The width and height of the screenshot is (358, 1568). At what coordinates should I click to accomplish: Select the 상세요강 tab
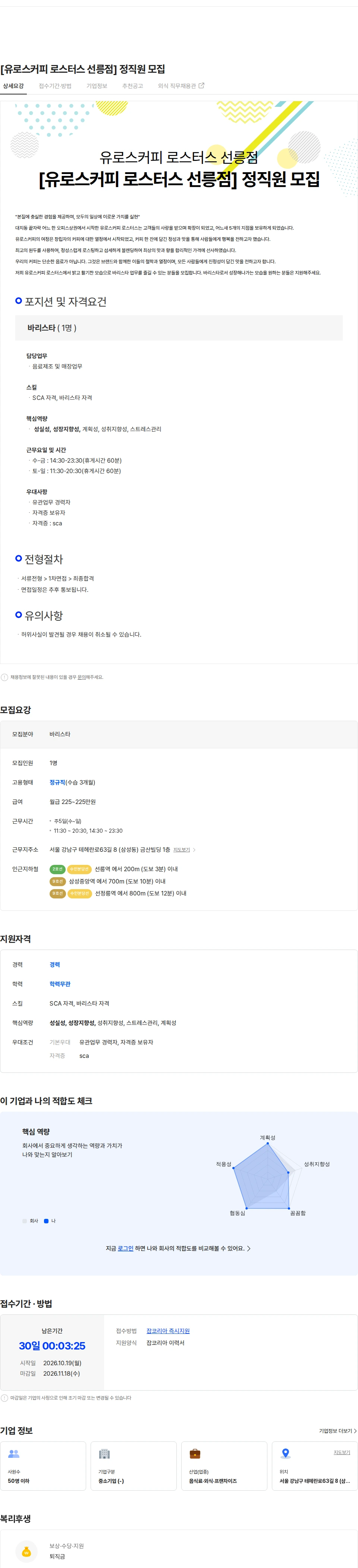(13, 86)
